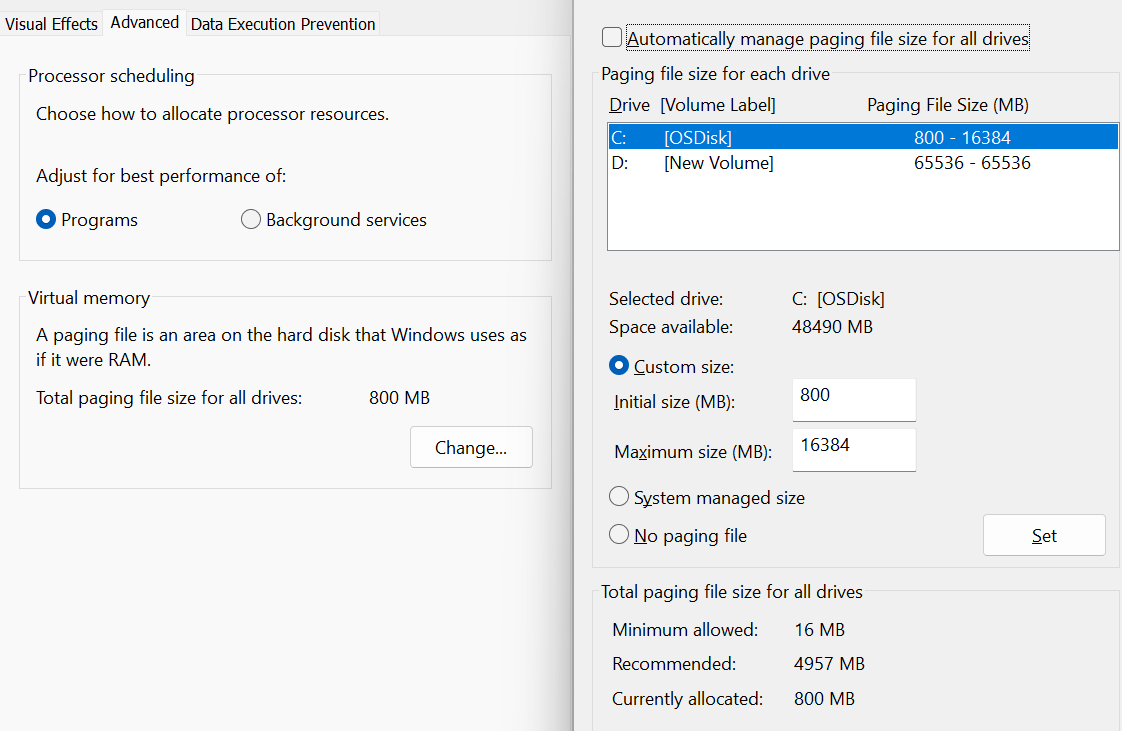Click the Set button
1122x731 pixels.
pyautogui.click(x=1044, y=535)
